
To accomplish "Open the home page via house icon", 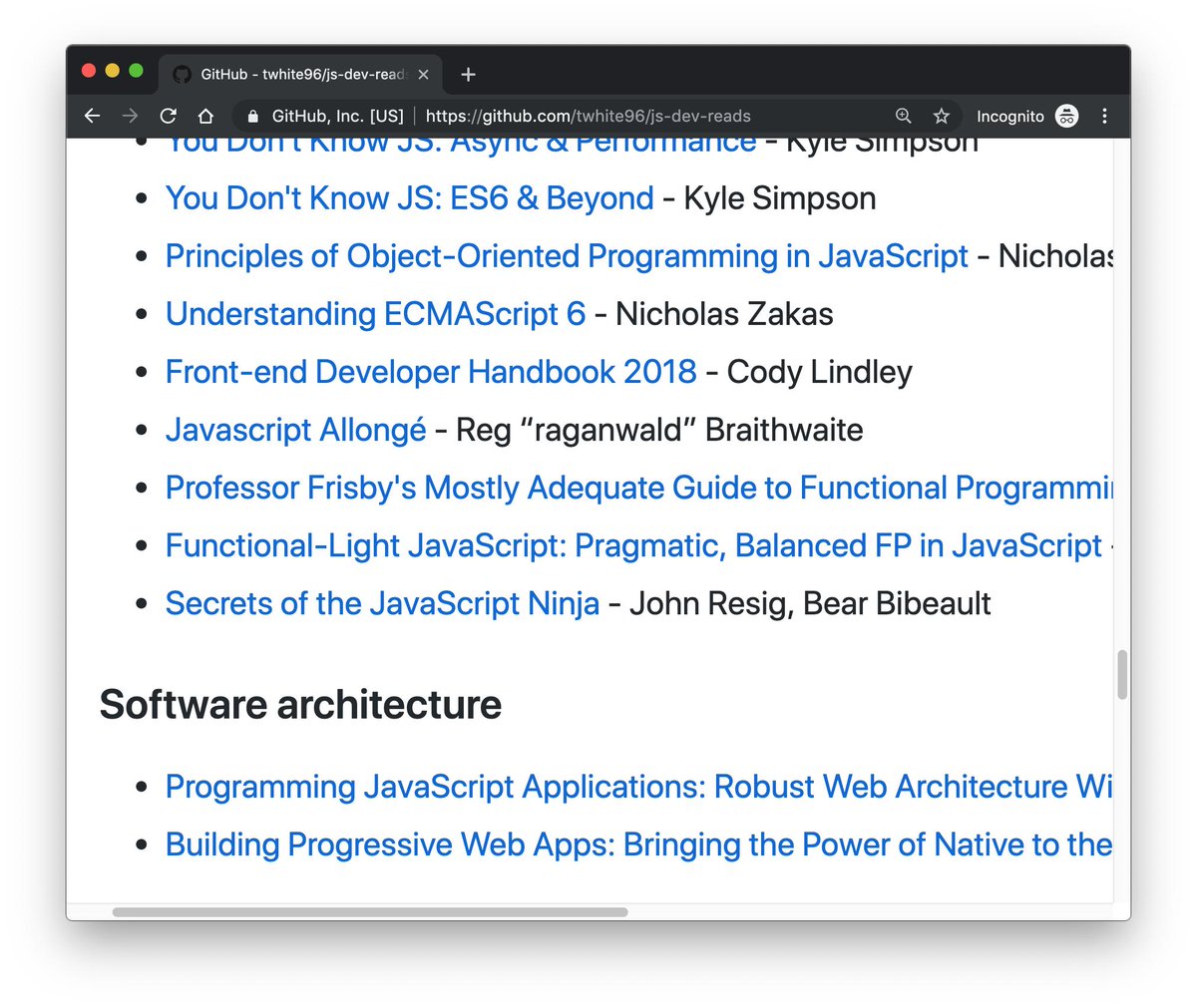I will click(205, 116).
